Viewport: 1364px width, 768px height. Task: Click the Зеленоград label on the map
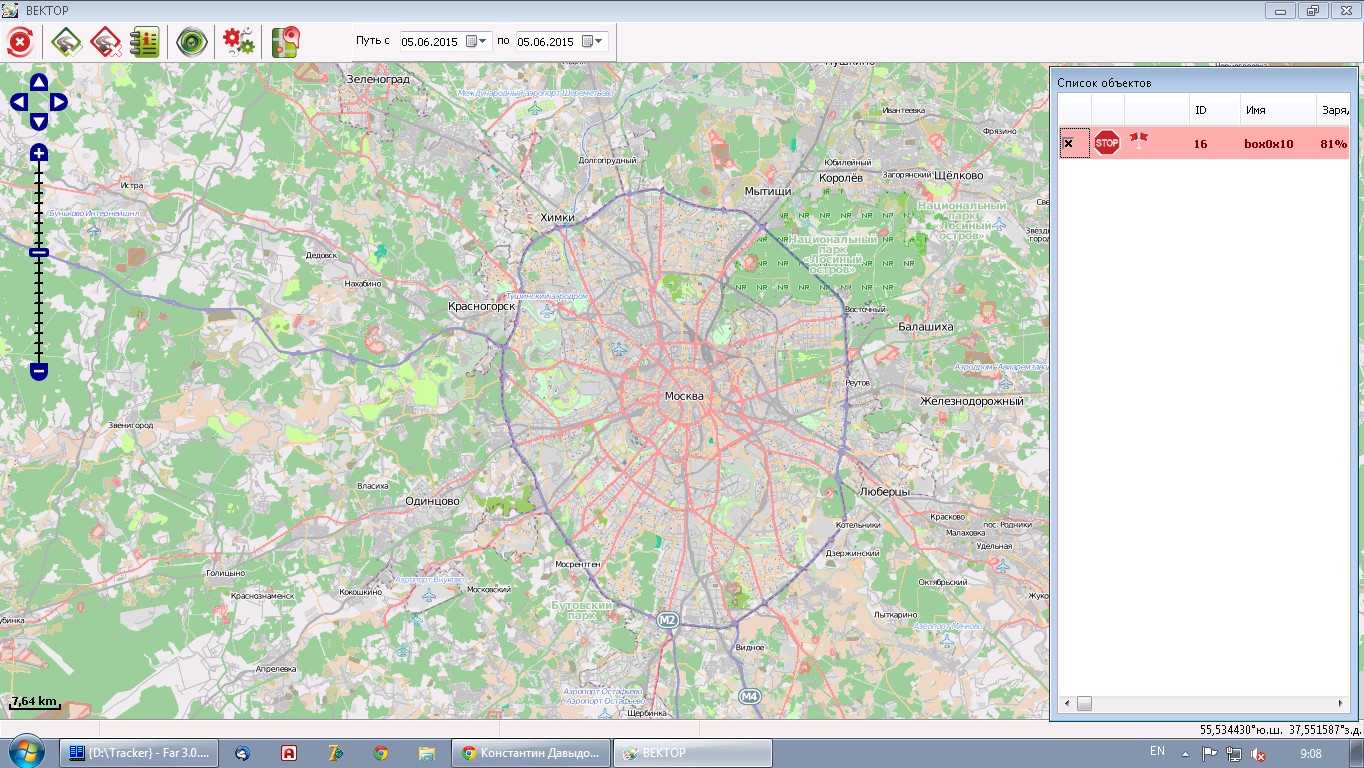point(378,78)
